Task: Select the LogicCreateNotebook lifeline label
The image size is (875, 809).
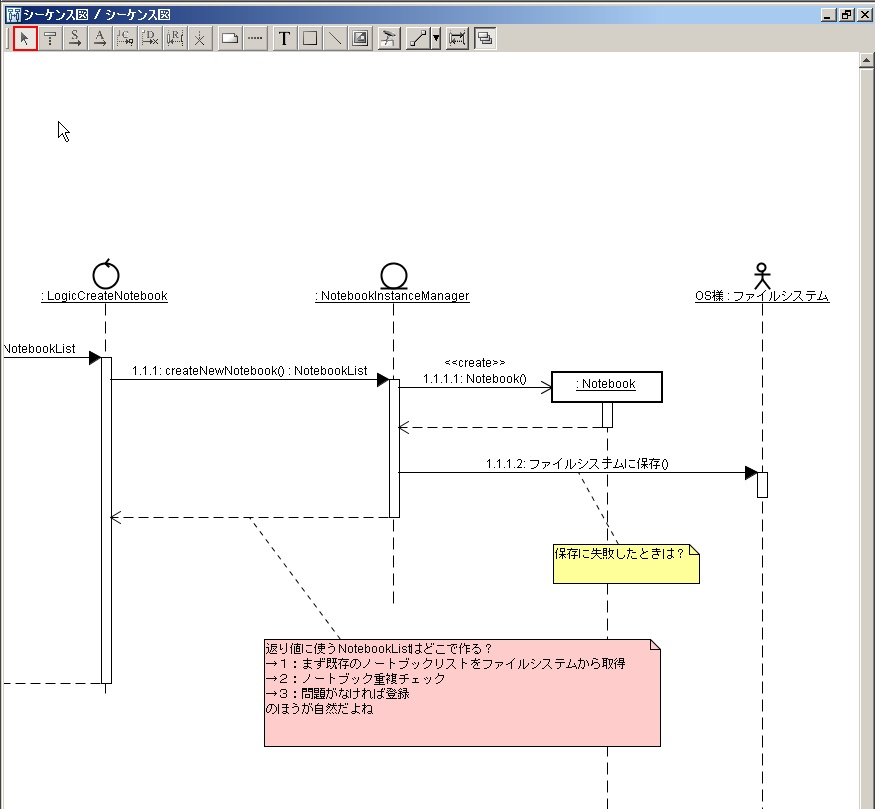Action: tap(104, 296)
